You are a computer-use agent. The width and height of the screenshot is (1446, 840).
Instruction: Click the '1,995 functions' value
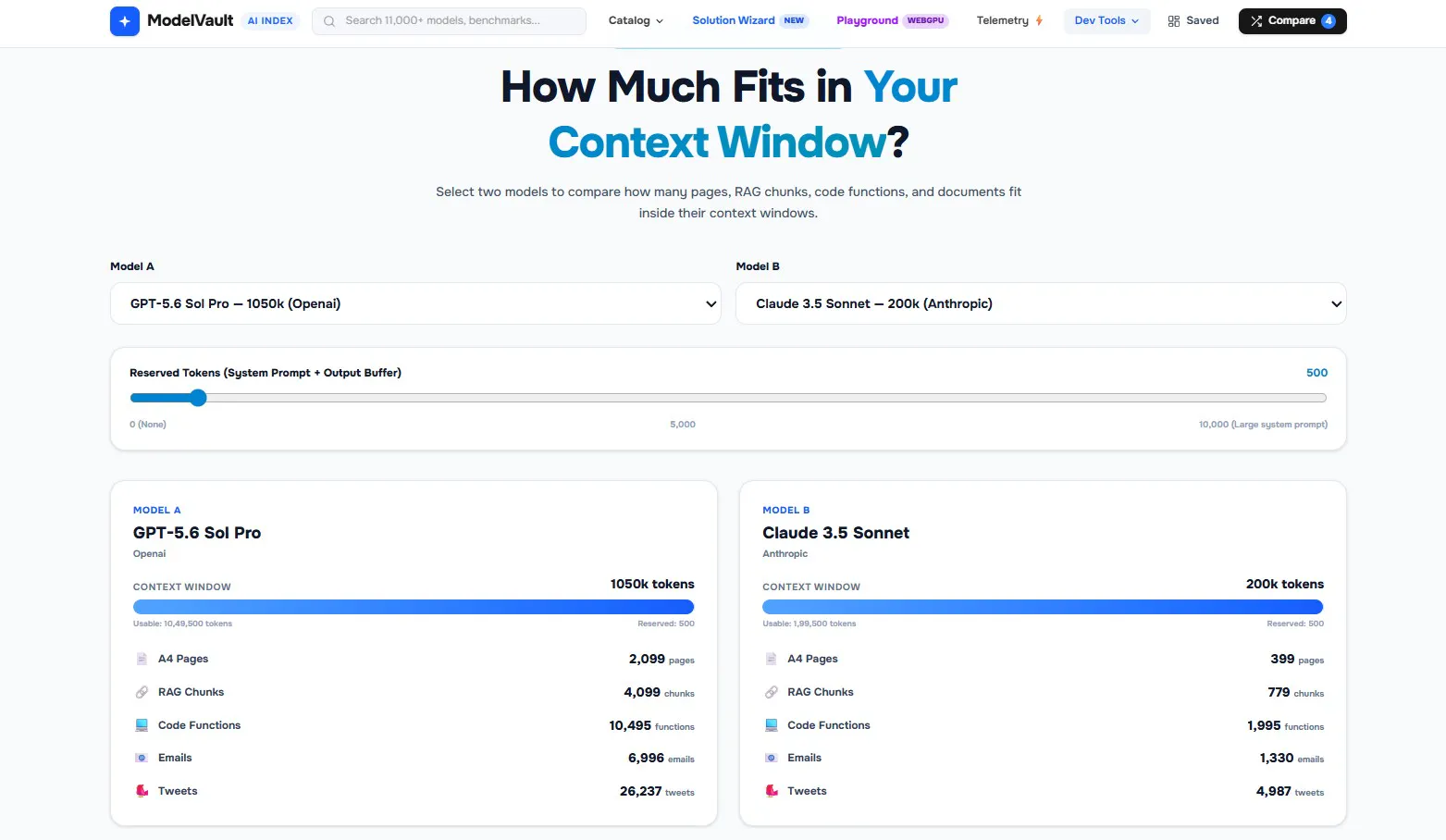pos(1285,726)
